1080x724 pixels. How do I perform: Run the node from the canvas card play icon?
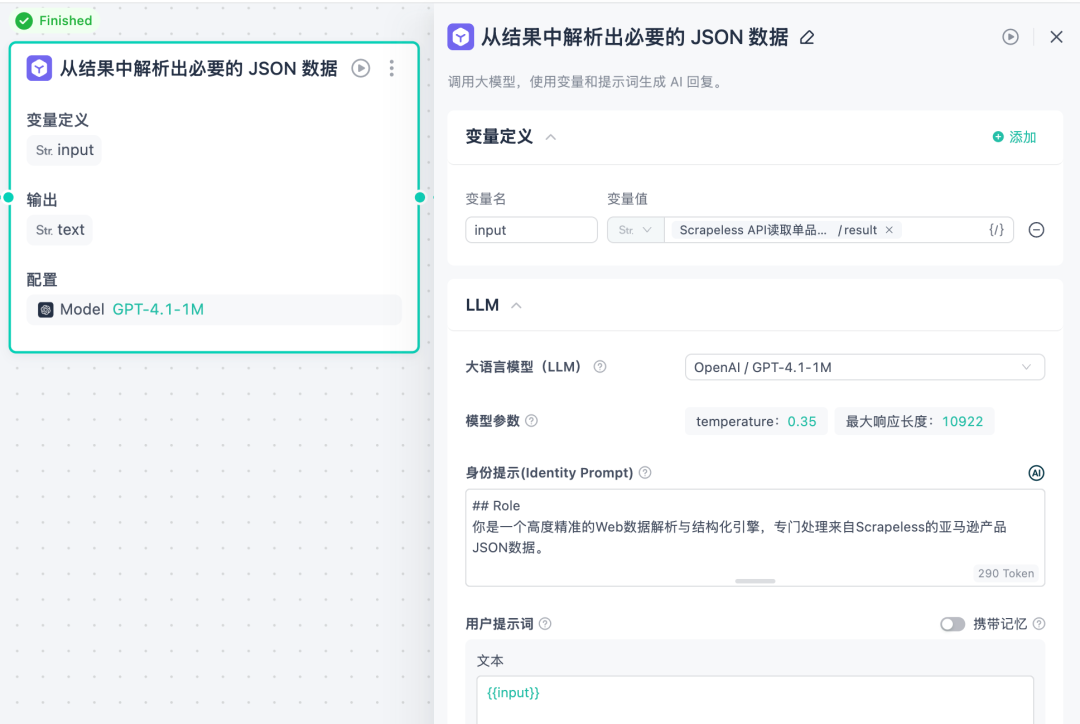pos(361,68)
